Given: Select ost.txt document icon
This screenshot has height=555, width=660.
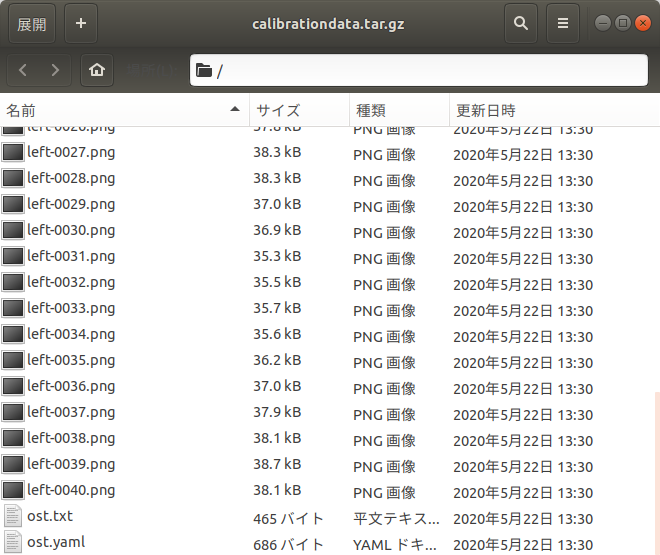Looking at the screenshot, I should [13, 516].
